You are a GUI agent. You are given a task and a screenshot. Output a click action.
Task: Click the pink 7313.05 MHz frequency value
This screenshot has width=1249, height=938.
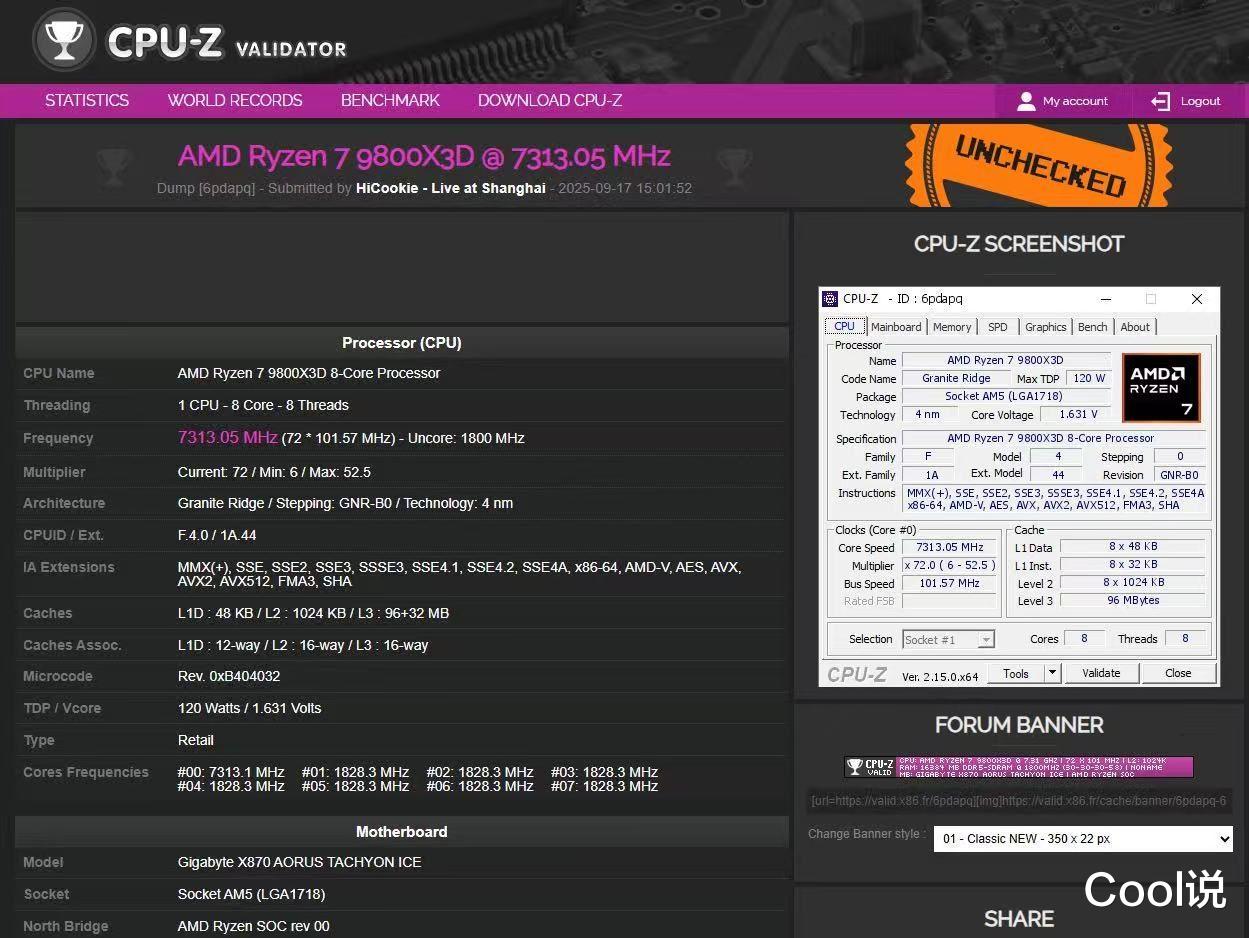pyautogui.click(x=227, y=437)
